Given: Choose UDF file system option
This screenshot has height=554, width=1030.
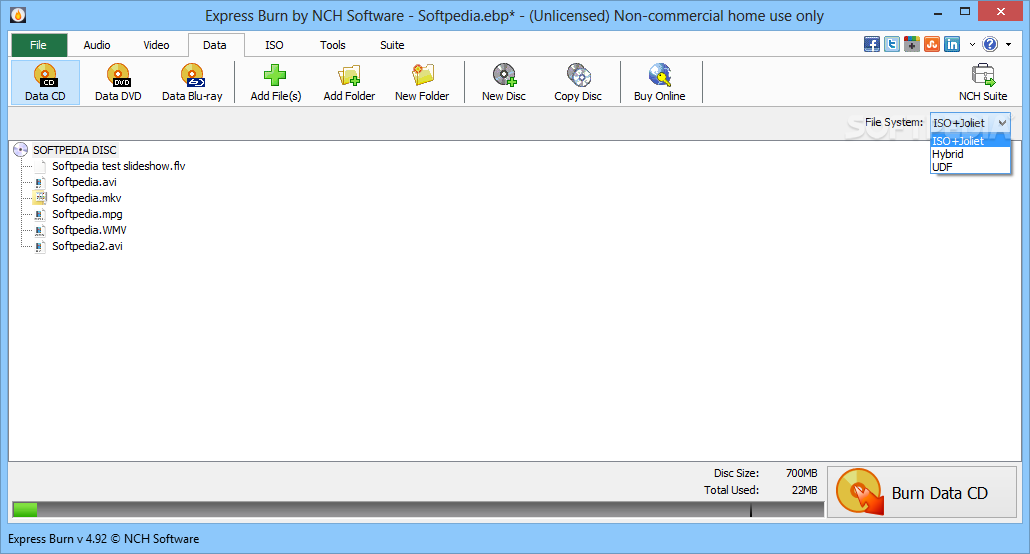Looking at the screenshot, I should (970, 167).
